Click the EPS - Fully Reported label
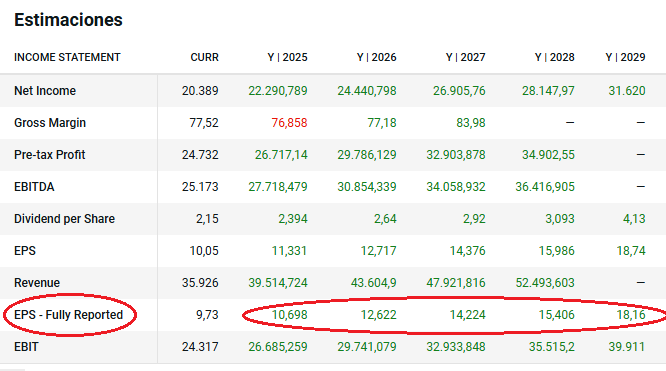Screen dimensions: 666x371 tap(68, 315)
